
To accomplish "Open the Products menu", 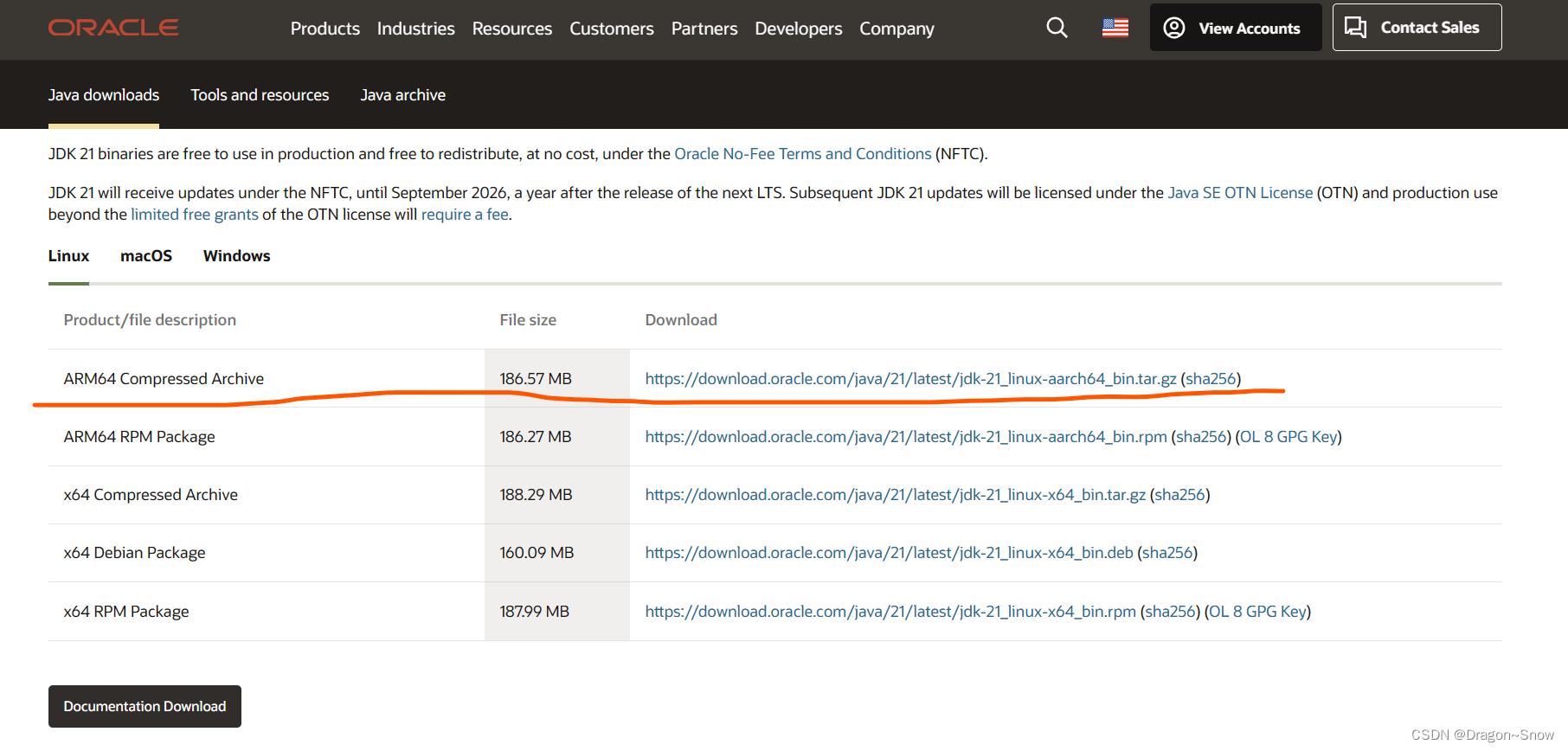I will coord(325,29).
